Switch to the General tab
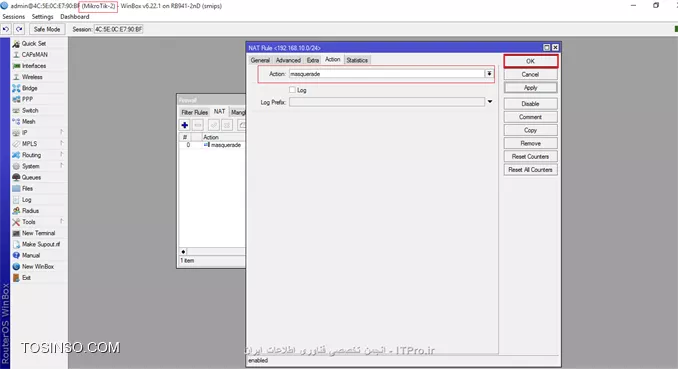 pyautogui.click(x=260, y=60)
